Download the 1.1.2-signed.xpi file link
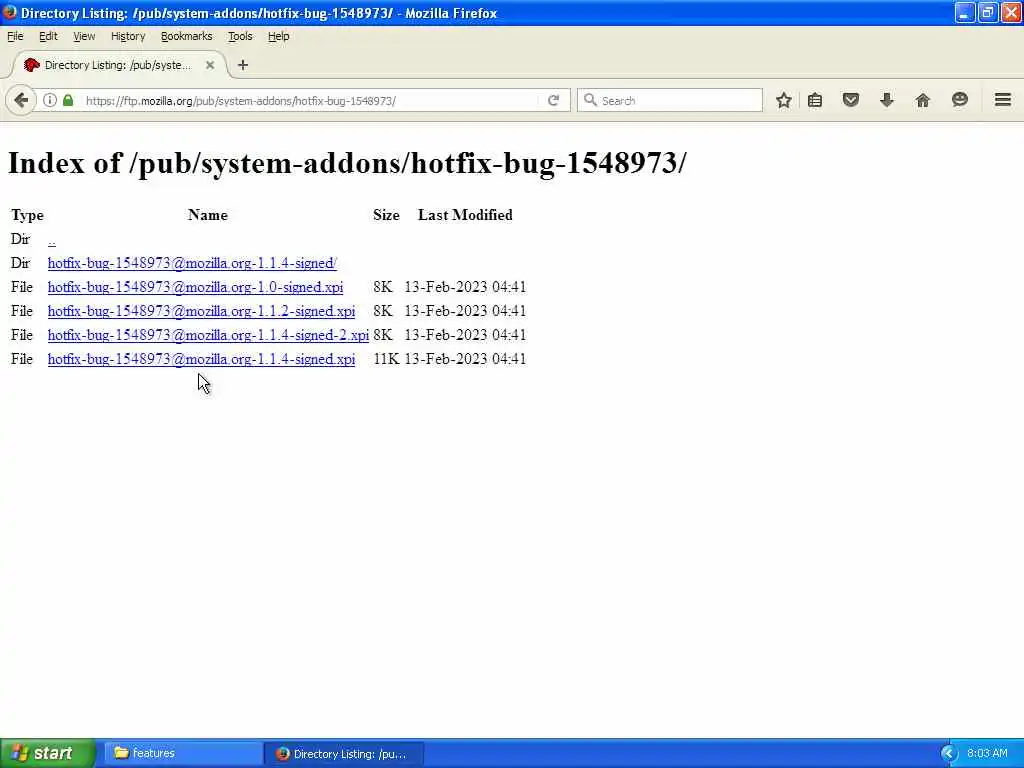Viewport: 1024px width, 768px height. pyautogui.click(x=201, y=311)
